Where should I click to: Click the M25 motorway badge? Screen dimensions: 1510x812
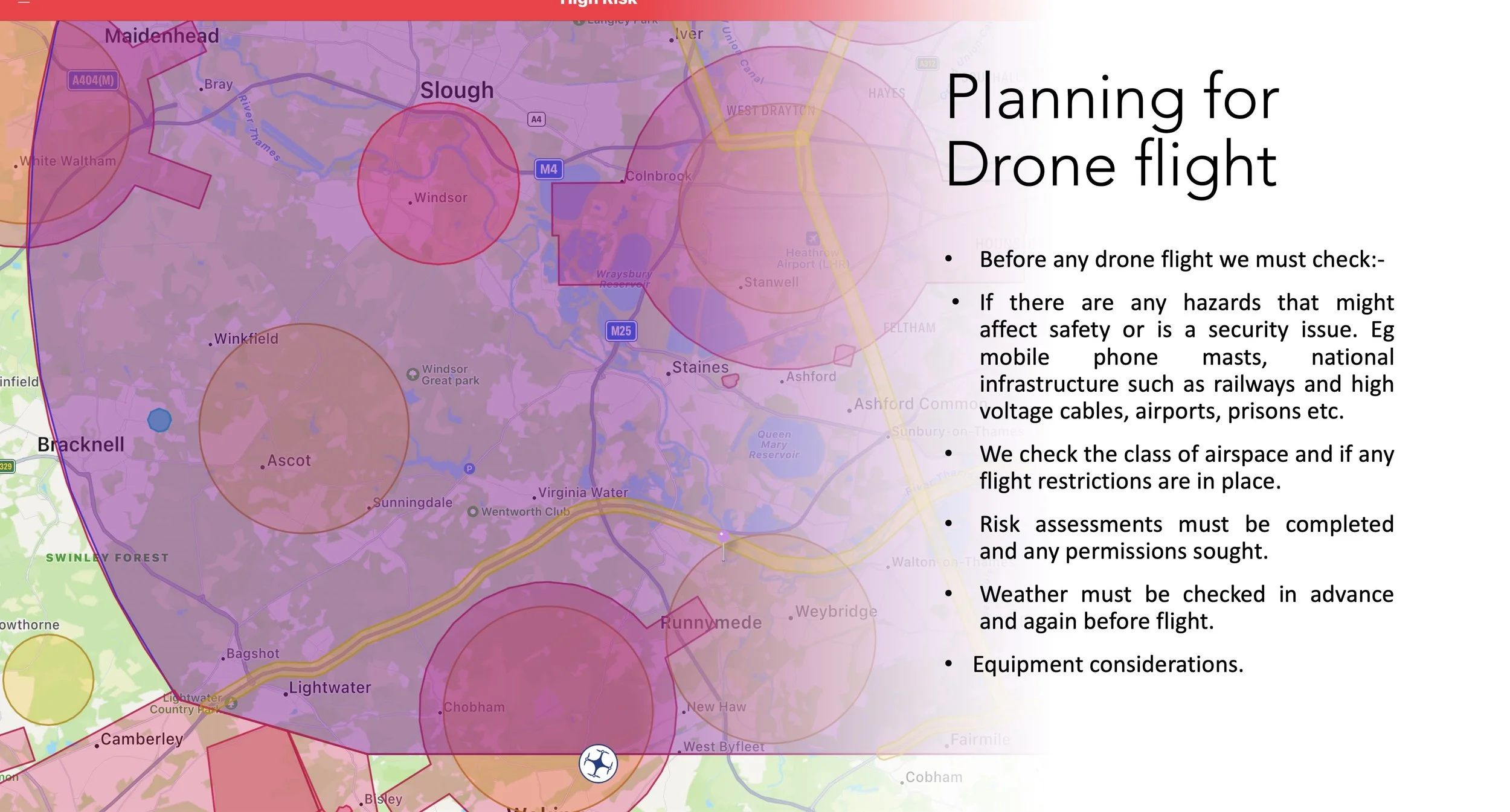click(x=621, y=331)
